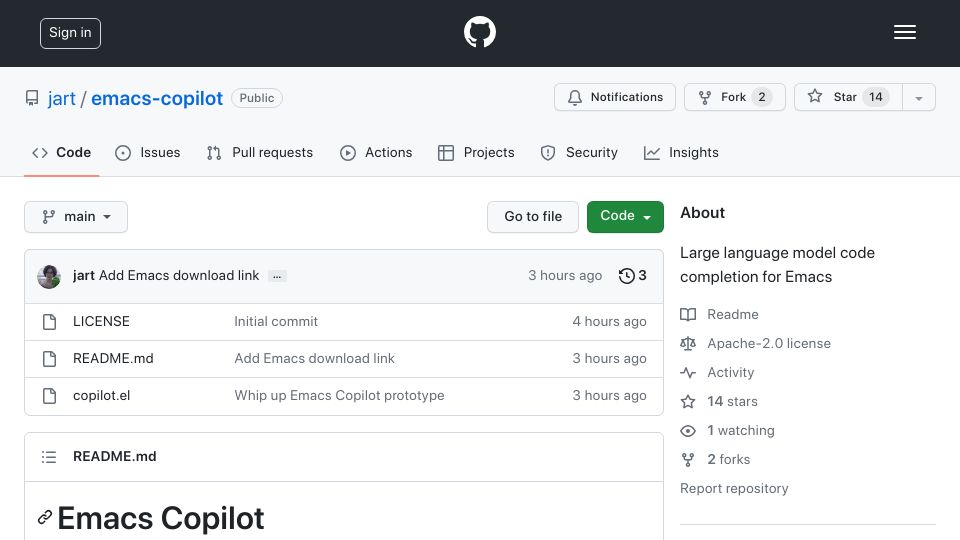Click the anchor link icon by Emacs Copilot
The height and width of the screenshot is (540, 960).
pyautogui.click(x=44, y=517)
